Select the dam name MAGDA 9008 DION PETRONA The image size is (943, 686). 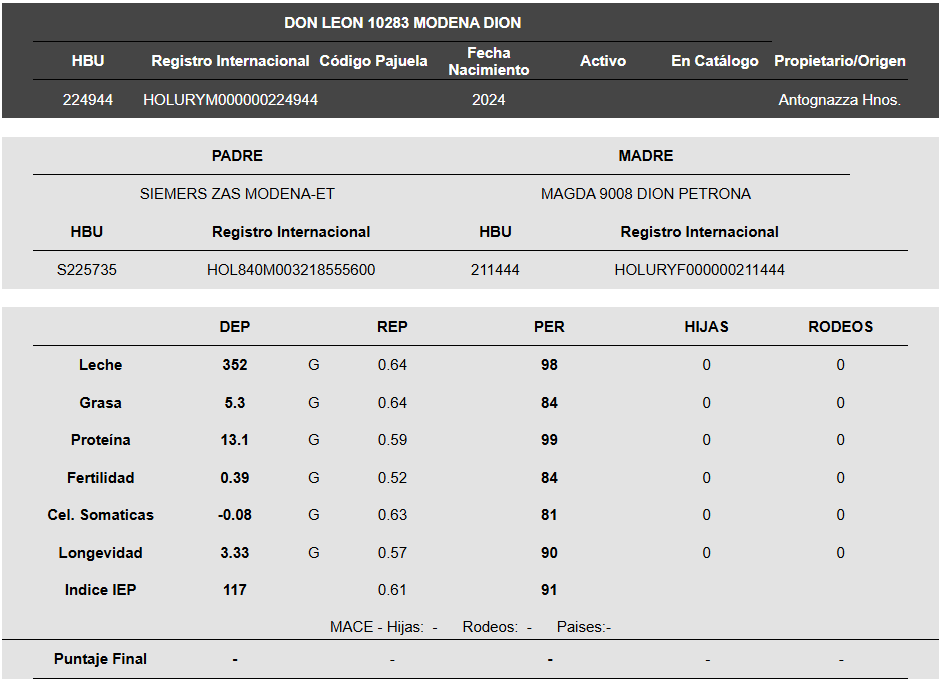645,194
